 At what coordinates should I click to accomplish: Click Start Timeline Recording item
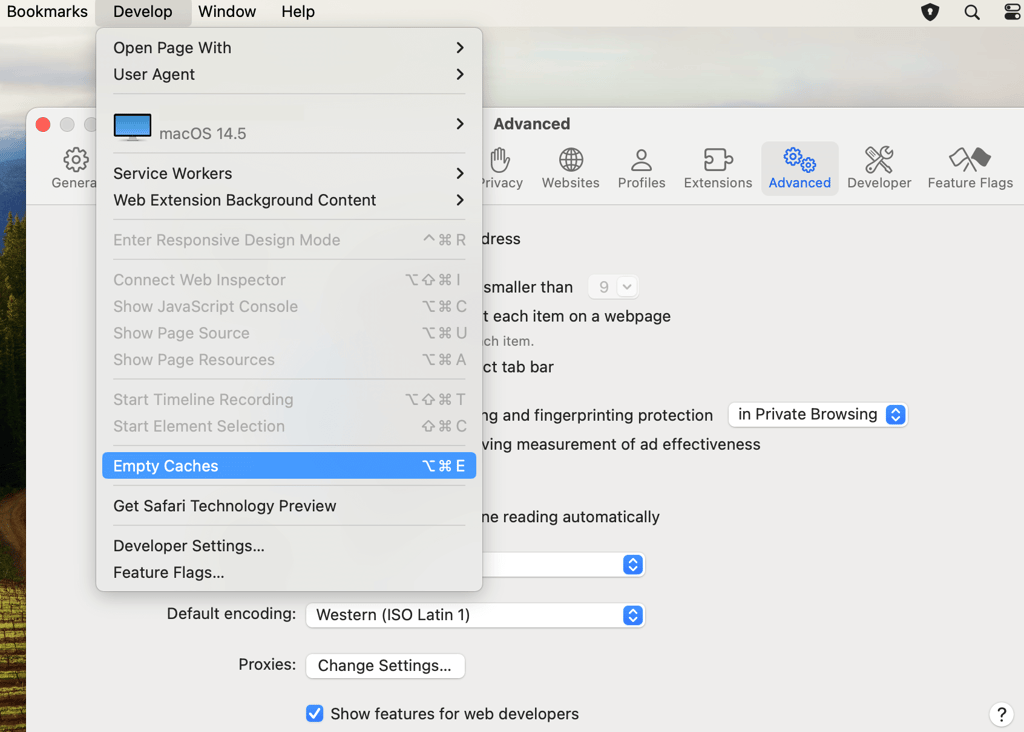pyautogui.click(x=289, y=400)
